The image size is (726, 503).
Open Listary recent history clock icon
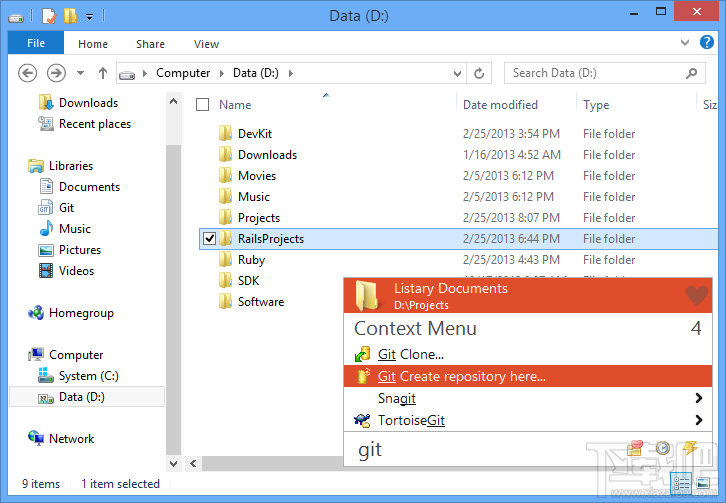(663, 448)
